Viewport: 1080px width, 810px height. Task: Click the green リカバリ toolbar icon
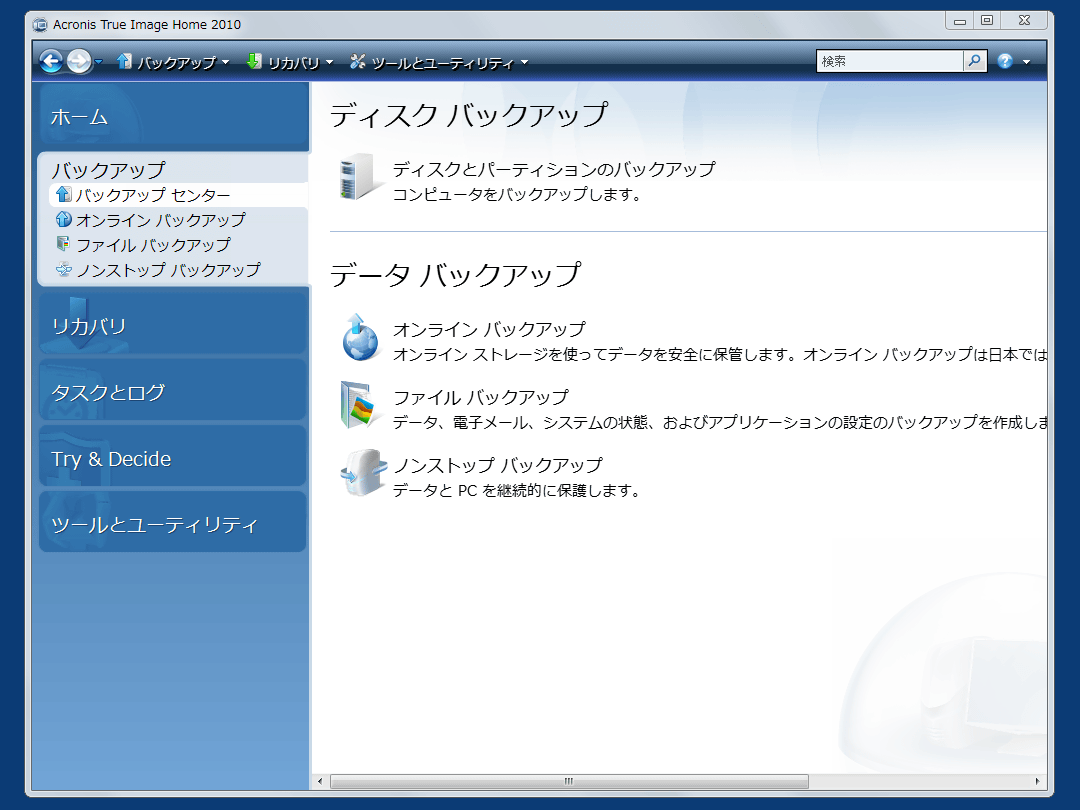click(254, 61)
